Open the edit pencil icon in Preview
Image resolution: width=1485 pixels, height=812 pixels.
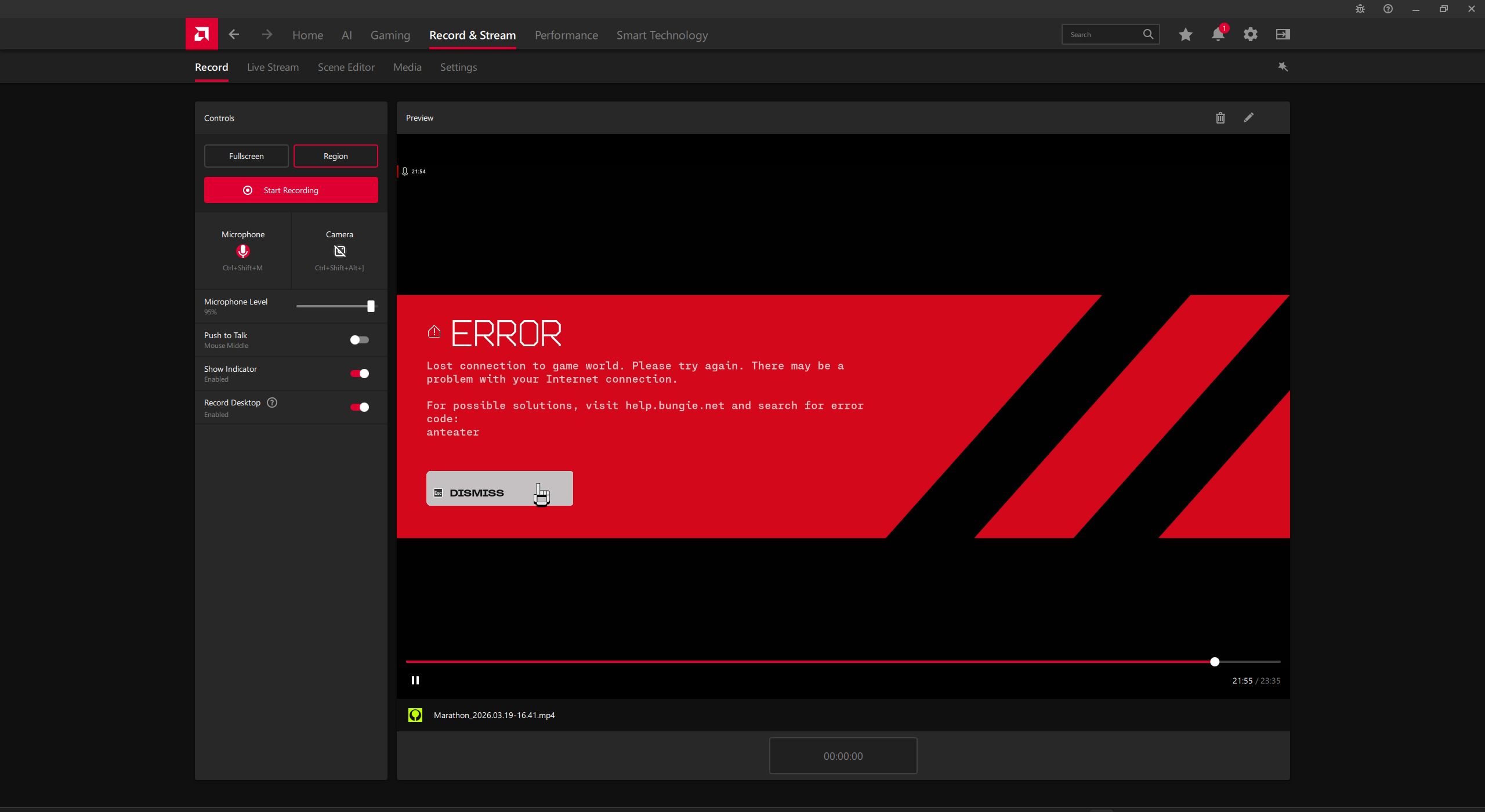coord(1248,118)
